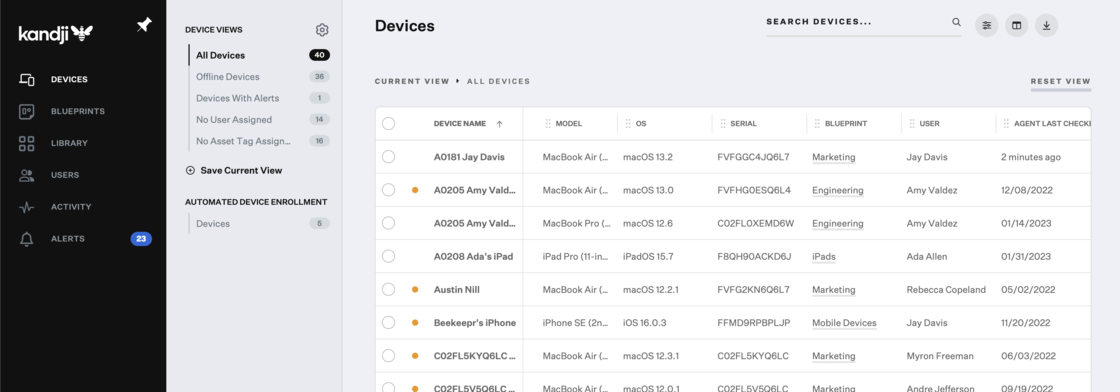Click the Blueprint column drag handle

[818, 124]
